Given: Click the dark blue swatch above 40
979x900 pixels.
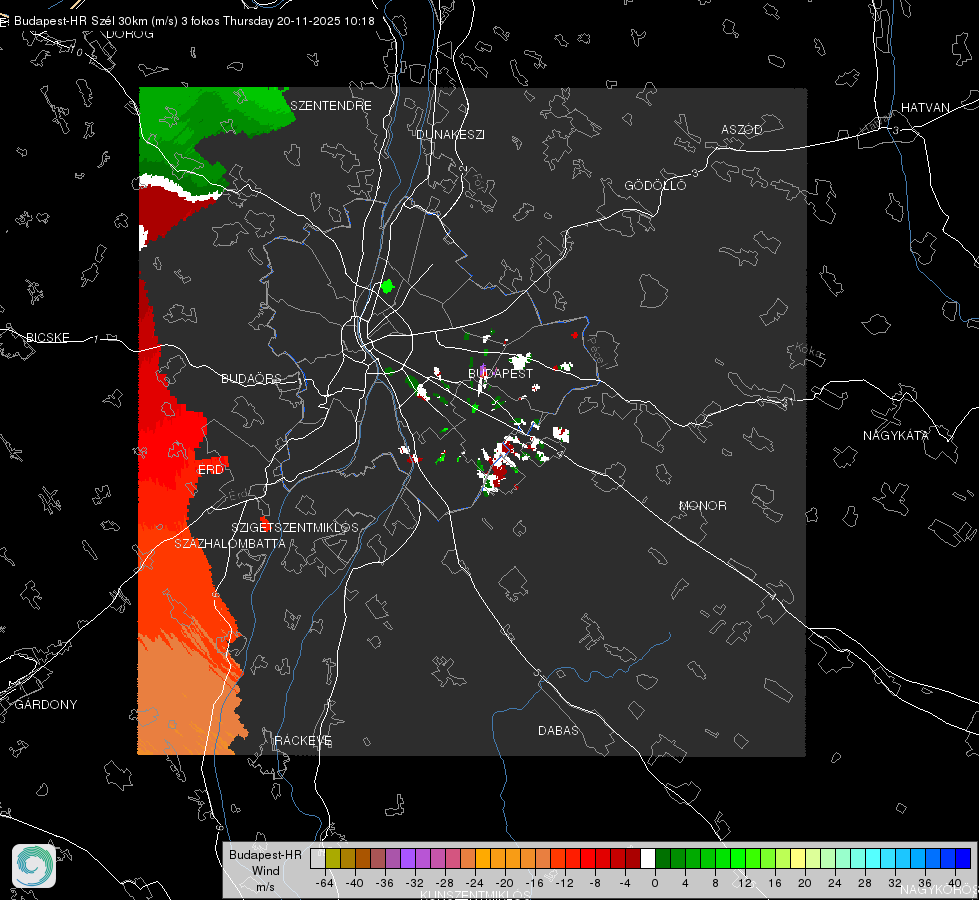Looking at the screenshot, I should coord(963,859).
